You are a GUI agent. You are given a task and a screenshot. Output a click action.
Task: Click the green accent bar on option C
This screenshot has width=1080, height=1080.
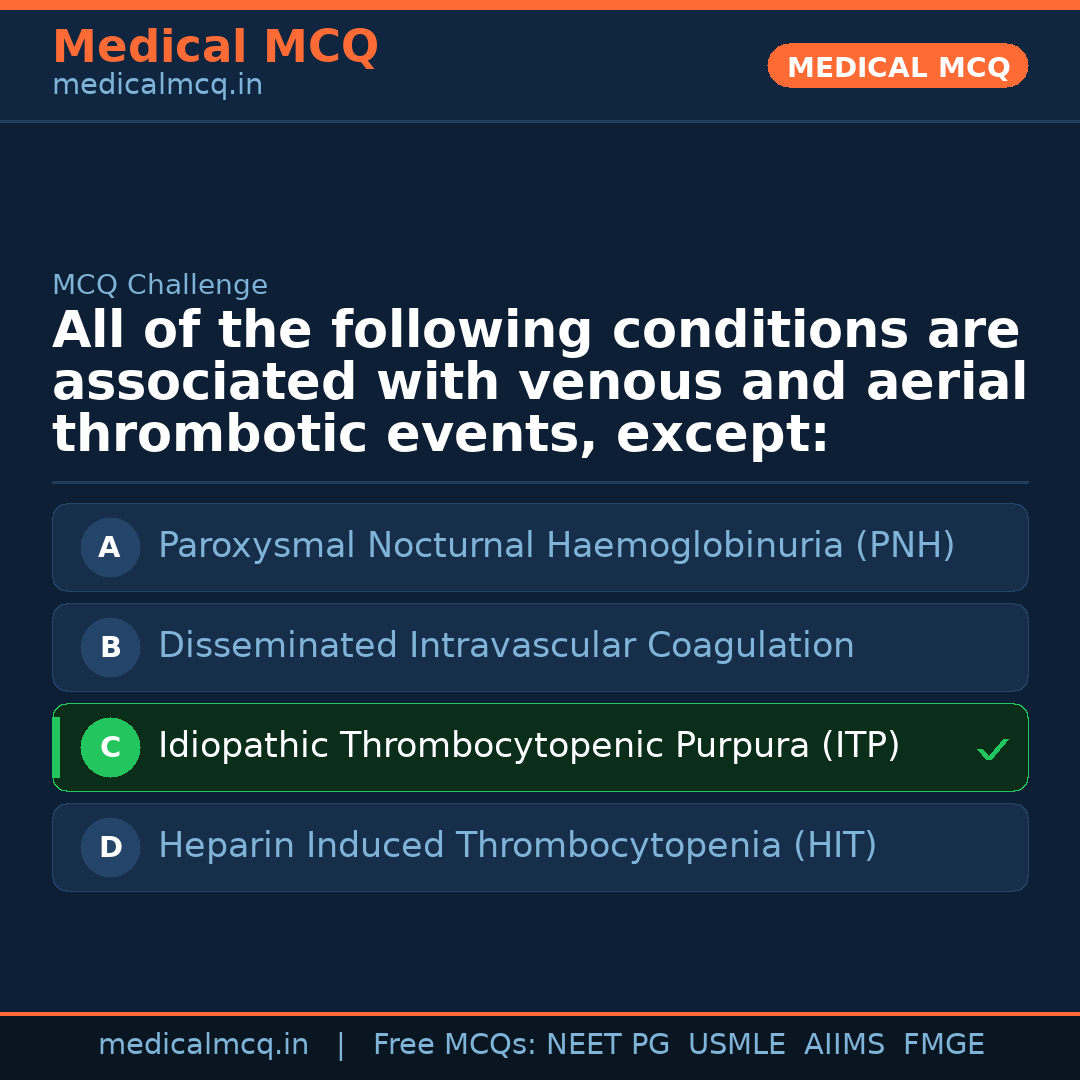56,747
